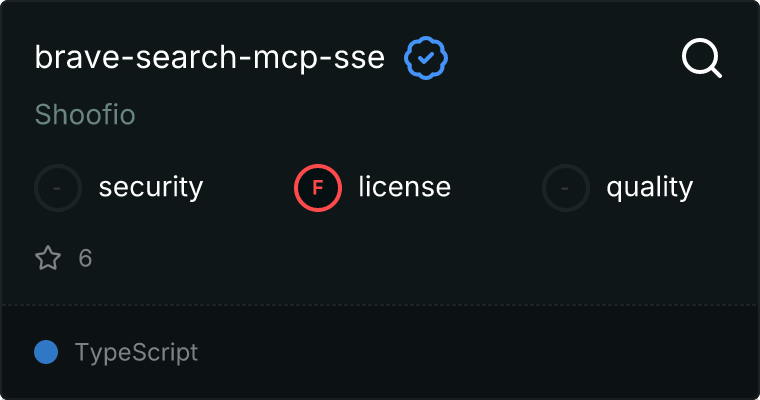Open the brave-search-mcp-sse title link
Image resolution: width=760 pixels, height=400 pixels.
pos(209,58)
